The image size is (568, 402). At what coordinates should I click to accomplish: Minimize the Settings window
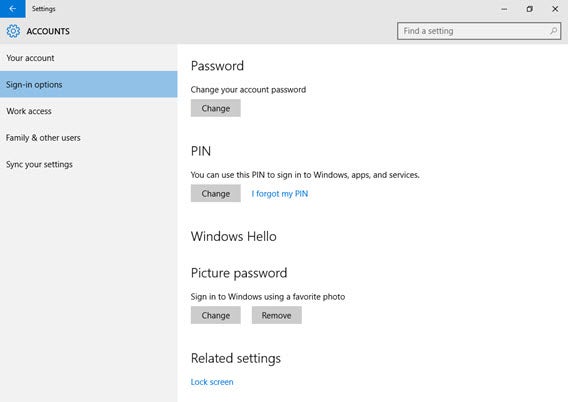coord(504,9)
